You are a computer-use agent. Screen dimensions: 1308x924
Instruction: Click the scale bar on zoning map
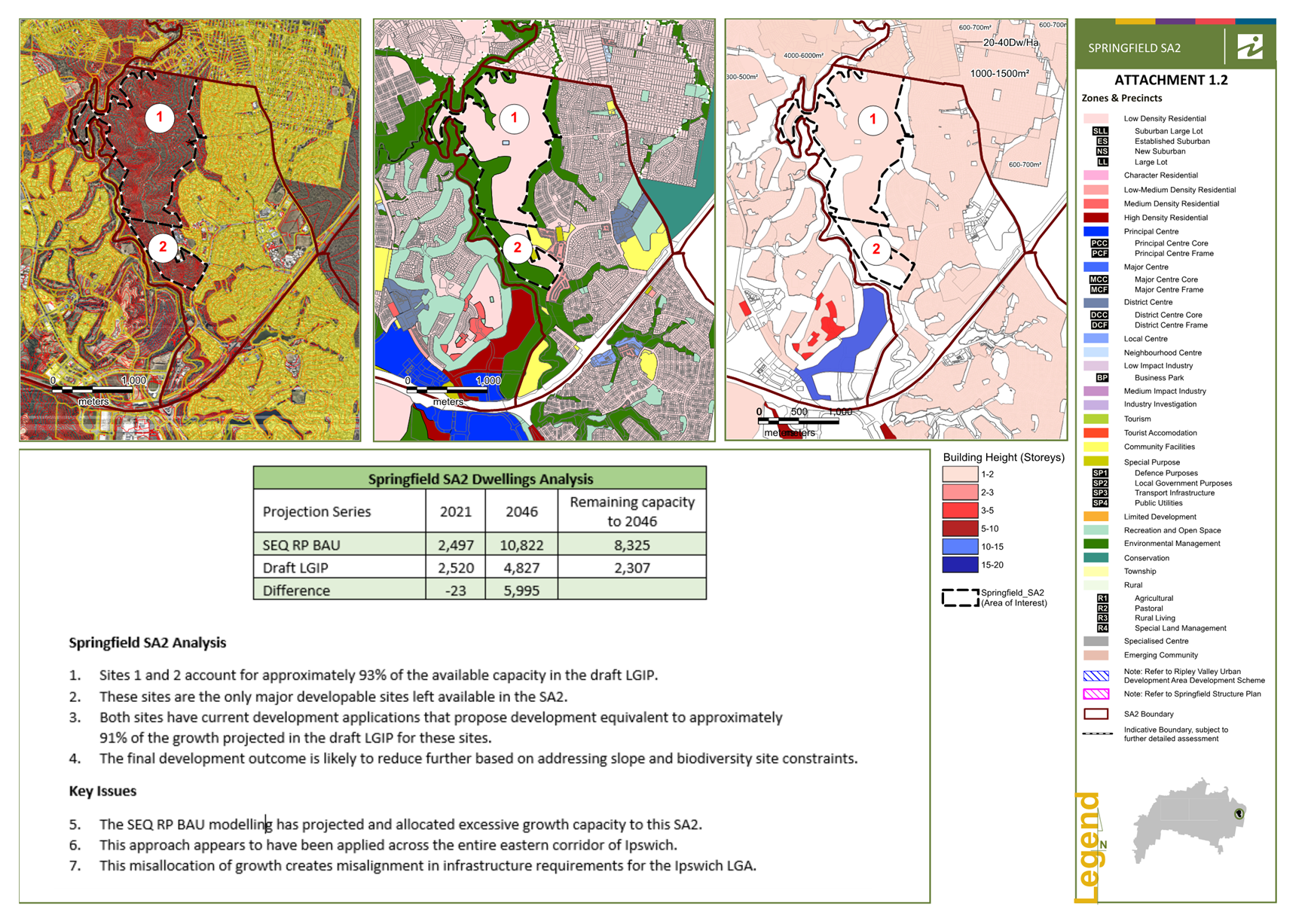click(448, 389)
